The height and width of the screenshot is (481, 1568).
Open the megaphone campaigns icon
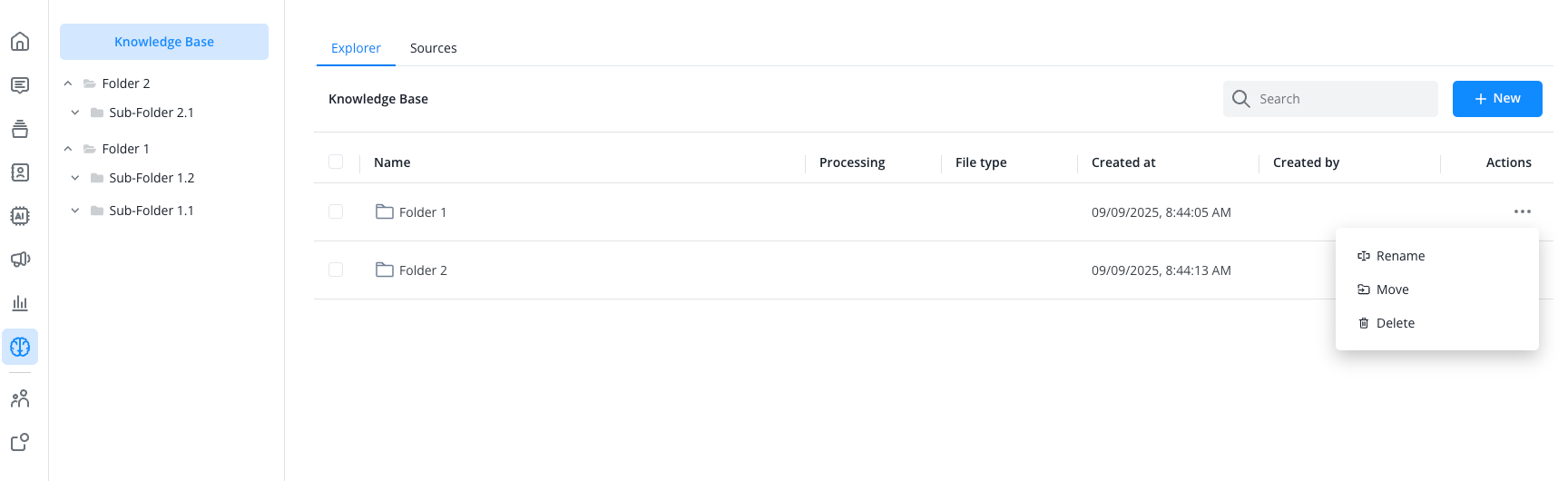20,260
